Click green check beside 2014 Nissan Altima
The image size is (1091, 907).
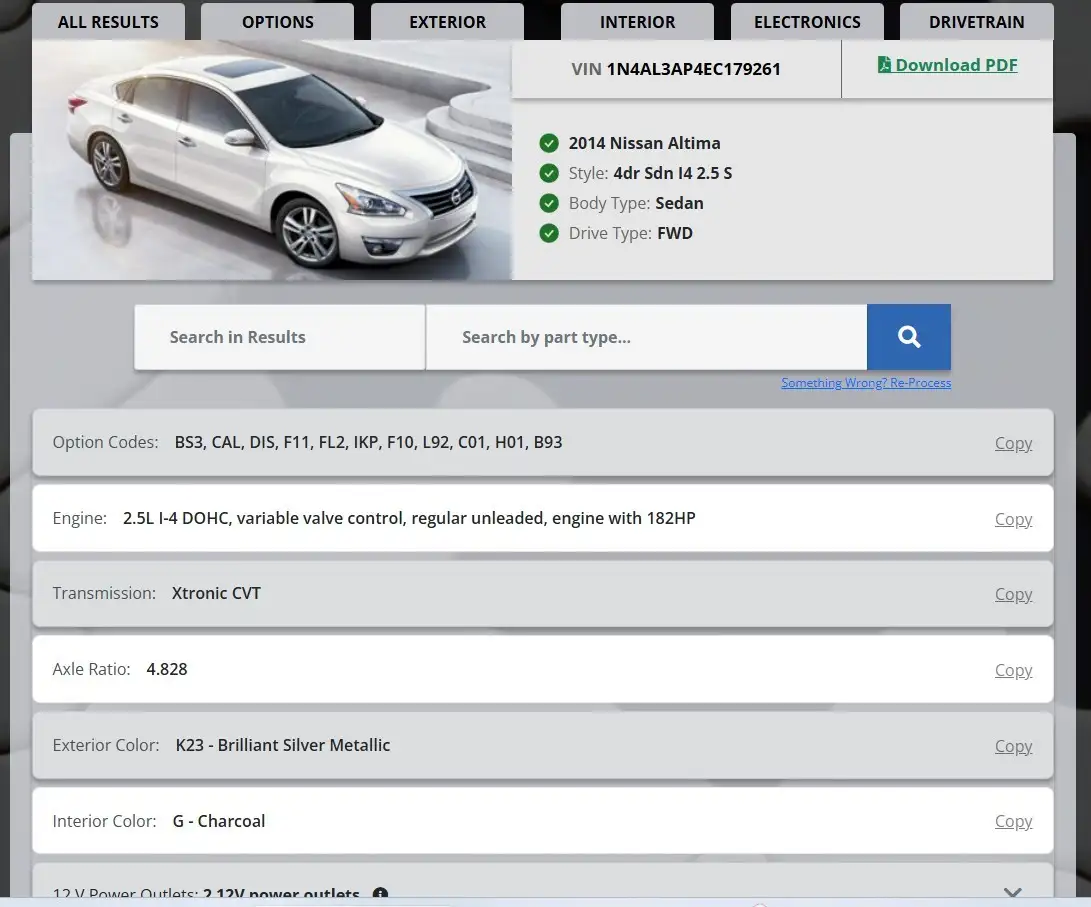(549, 143)
